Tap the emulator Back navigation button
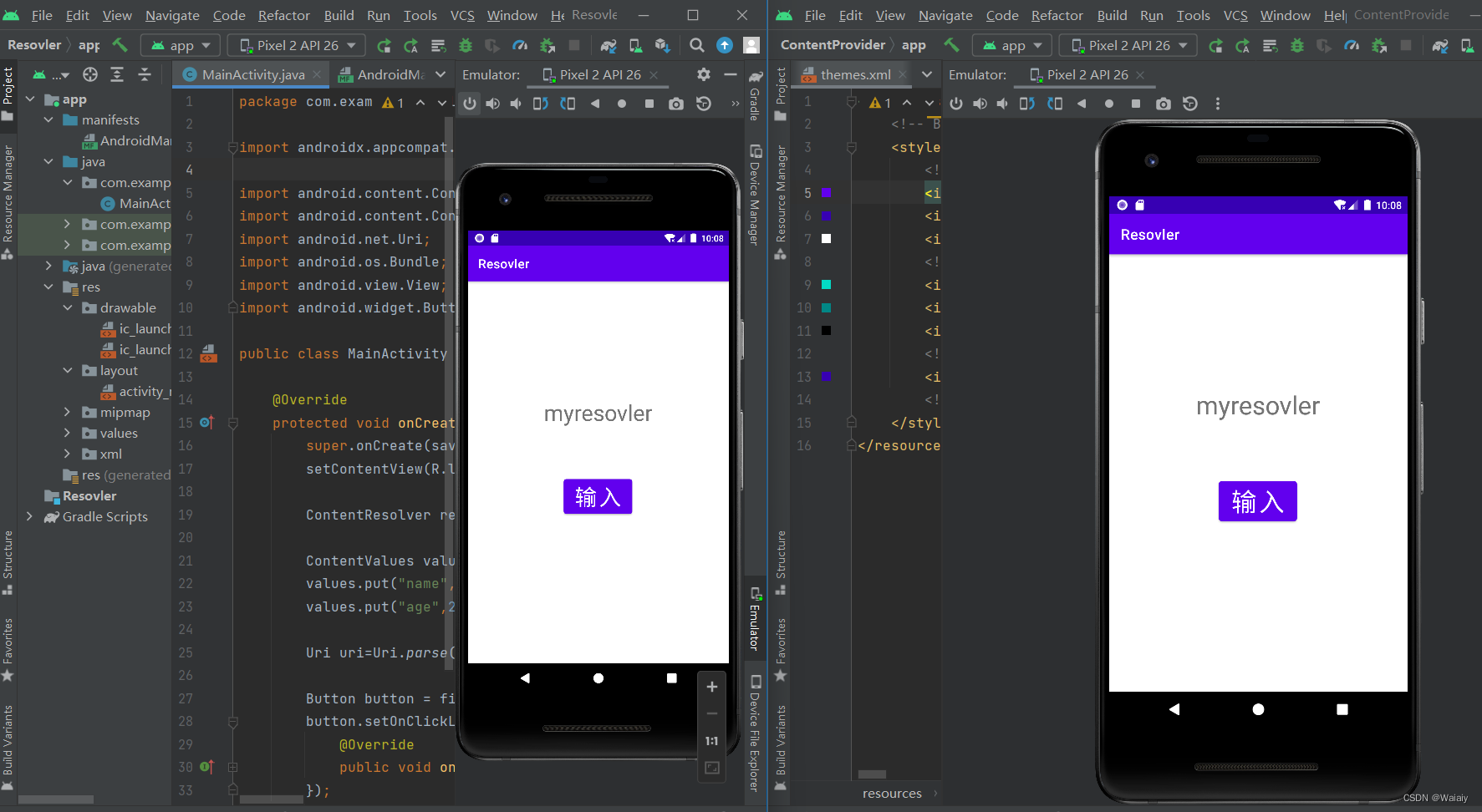This screenshot has width=1482, height=812. [525, 678]
